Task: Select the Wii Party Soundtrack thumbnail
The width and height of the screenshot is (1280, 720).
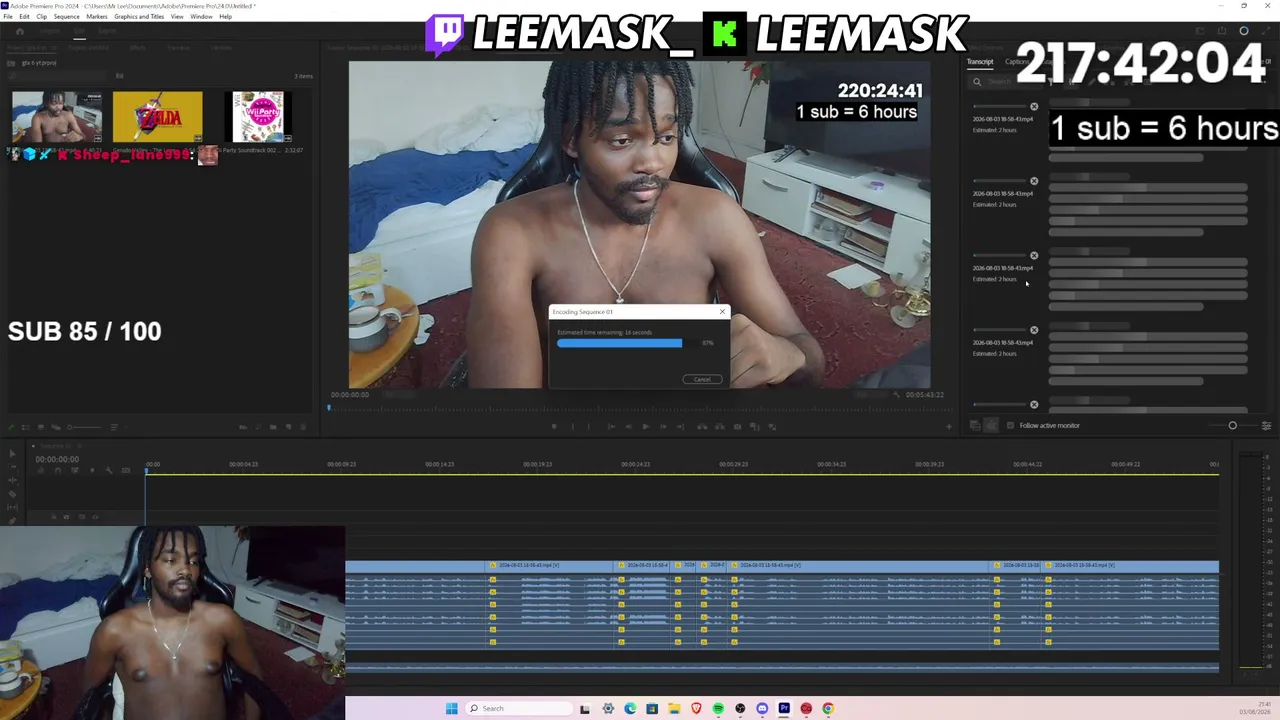Action: point(258,117)
